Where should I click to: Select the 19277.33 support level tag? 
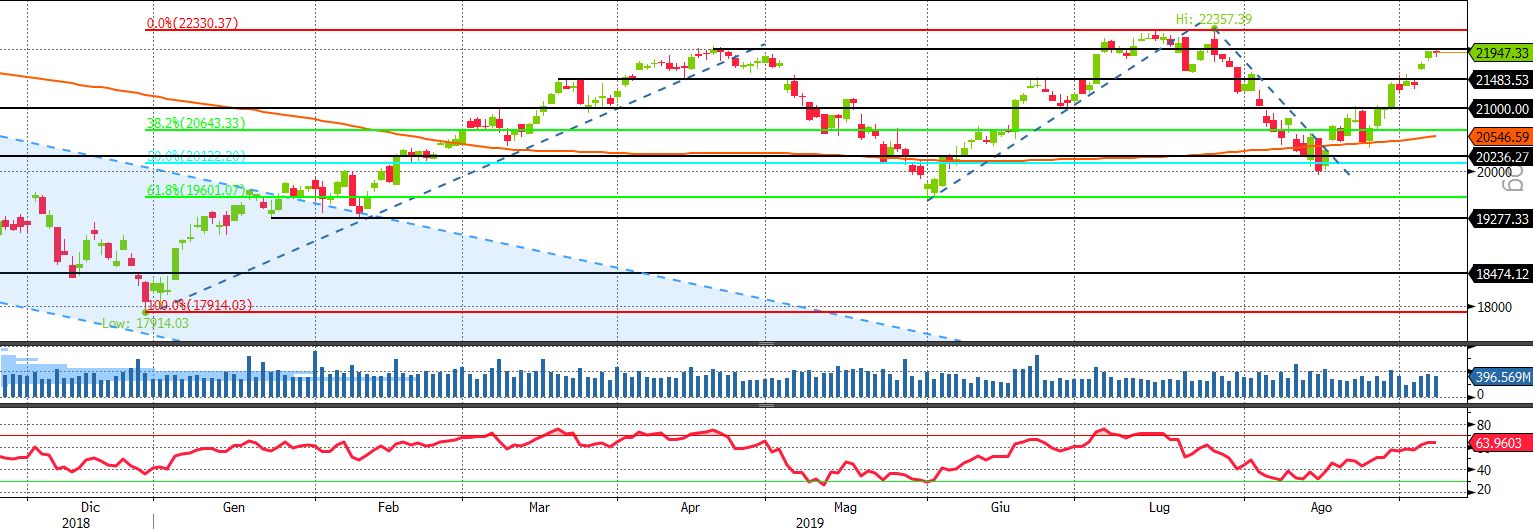click(x=1499, y=218)
